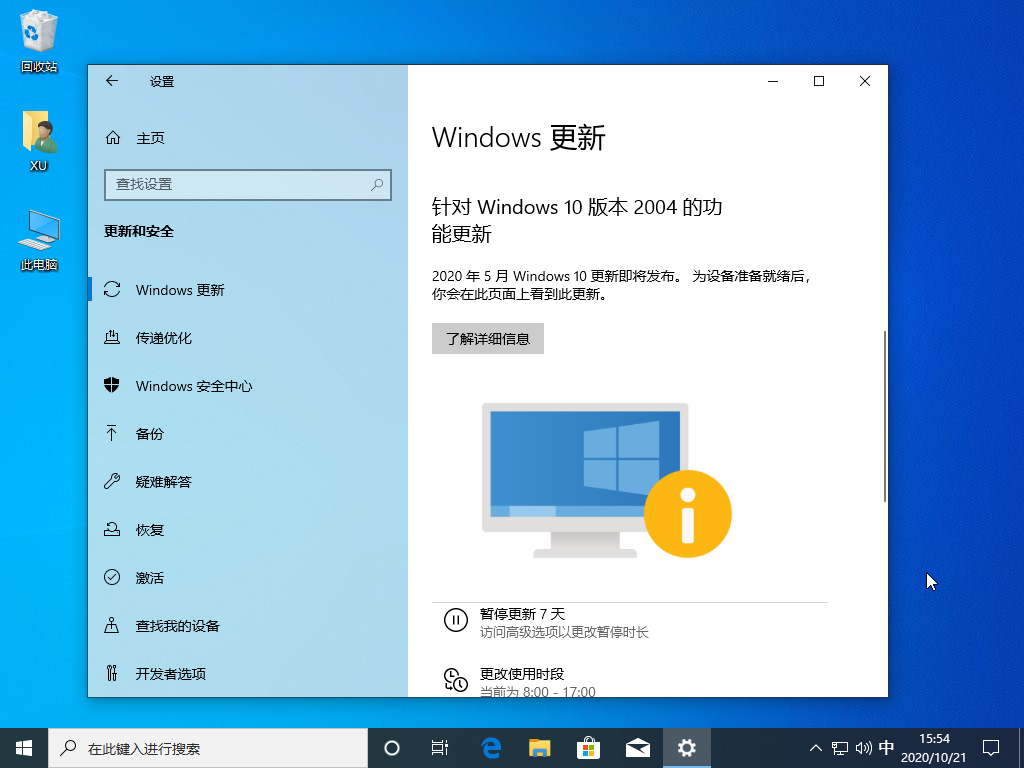
Task: Click the 查找设置 search field
Action: (x=240, y=185)
